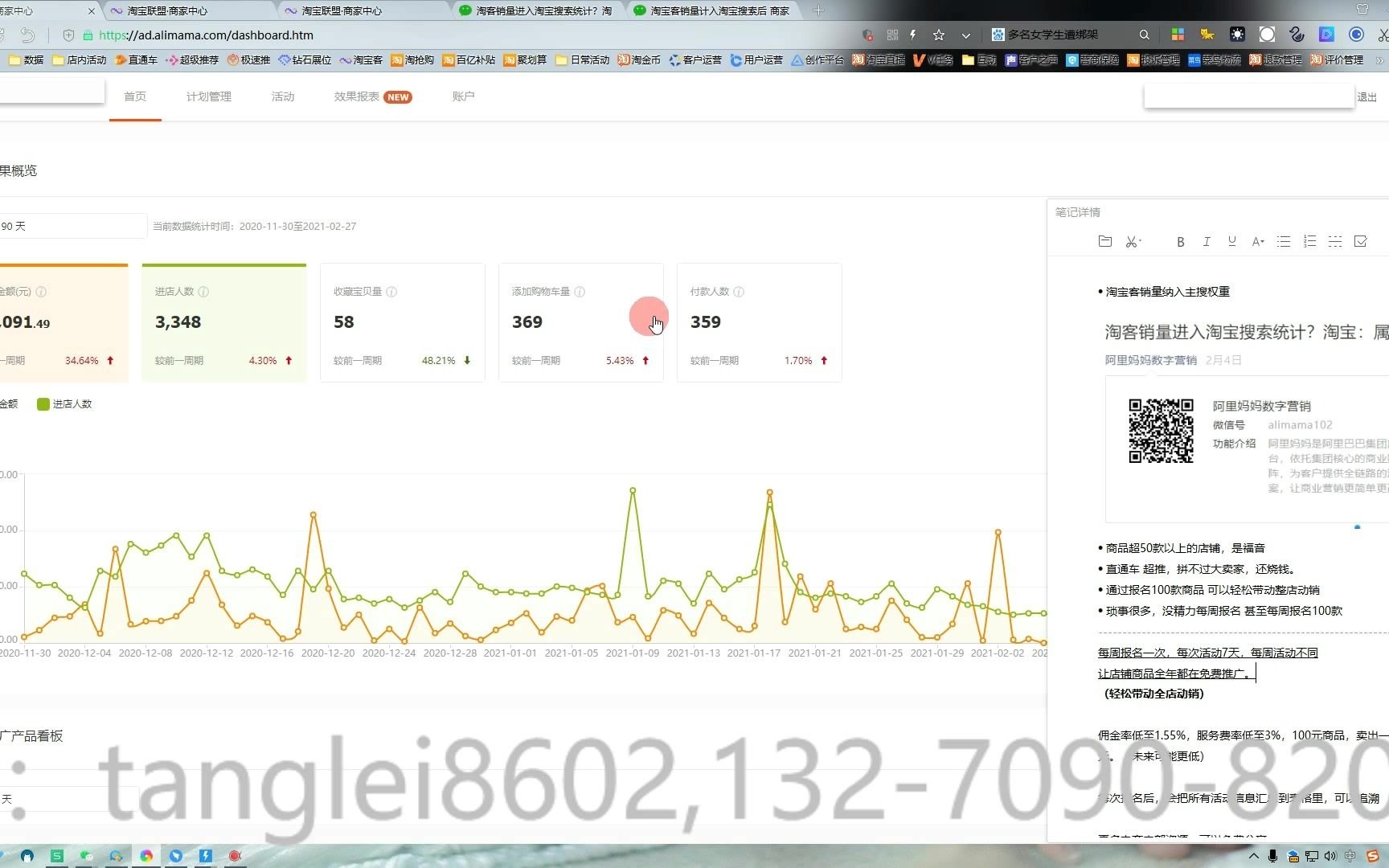Show info tooltip beside 付款人数

pyautogui.click(x=739, y=292)
